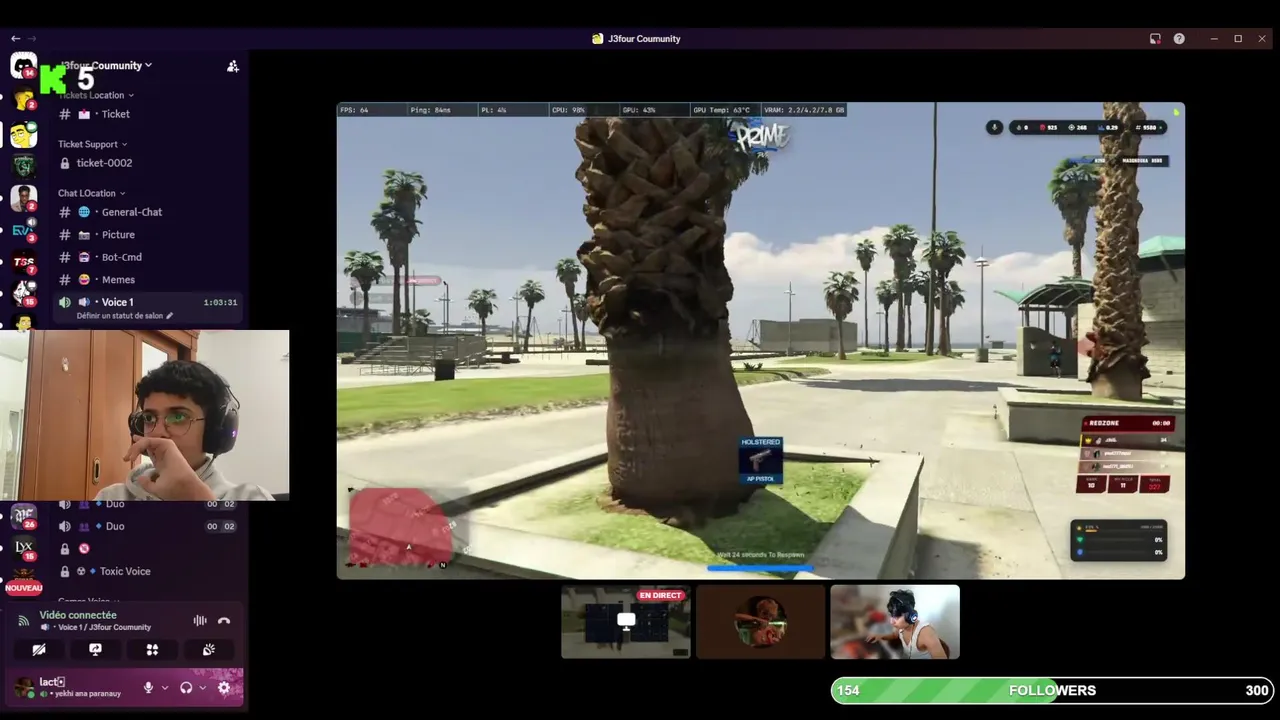Disconnect from voice with the hang-up icon
The width and height of the screenshot is (1280, 720).
coord(224,621)
